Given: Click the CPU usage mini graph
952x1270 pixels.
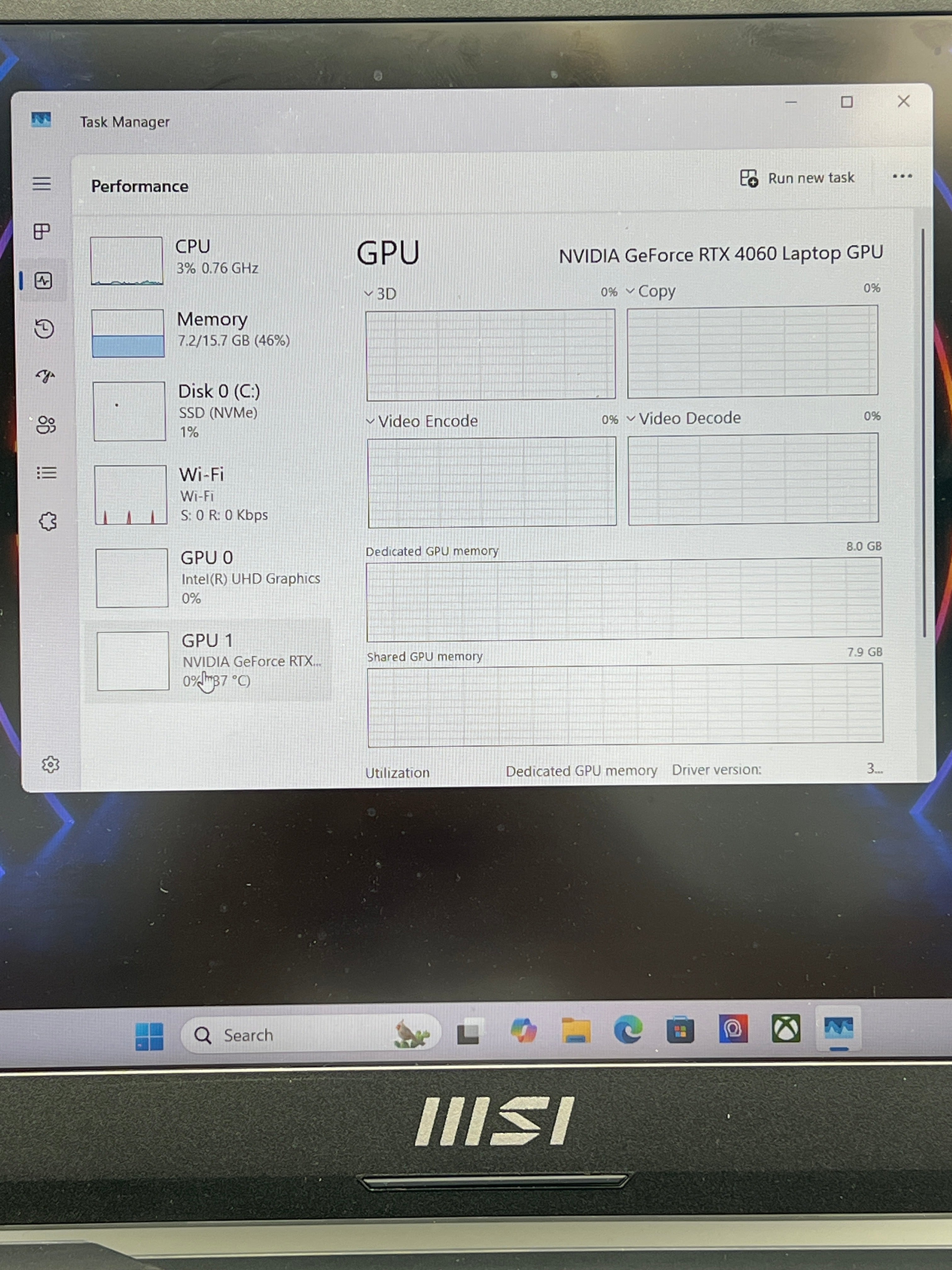Looking at the screenshot, I should (126, 261).
